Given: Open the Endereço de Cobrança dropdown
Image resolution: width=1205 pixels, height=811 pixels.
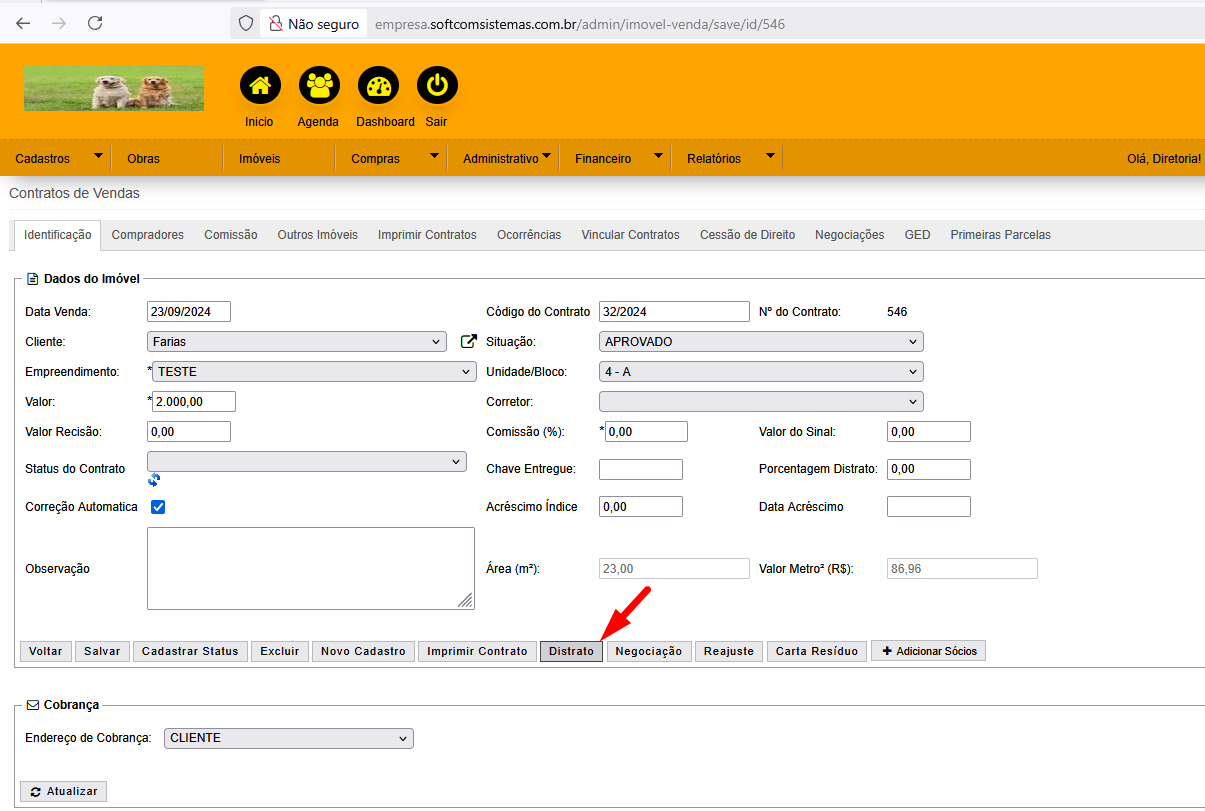Looking at the screenshot, I should [288, 739].
